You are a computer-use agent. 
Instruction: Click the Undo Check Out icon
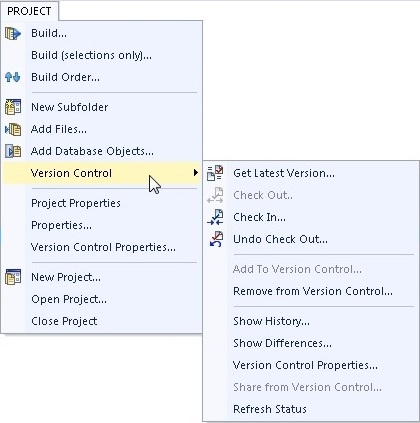(x=216, y=239)
